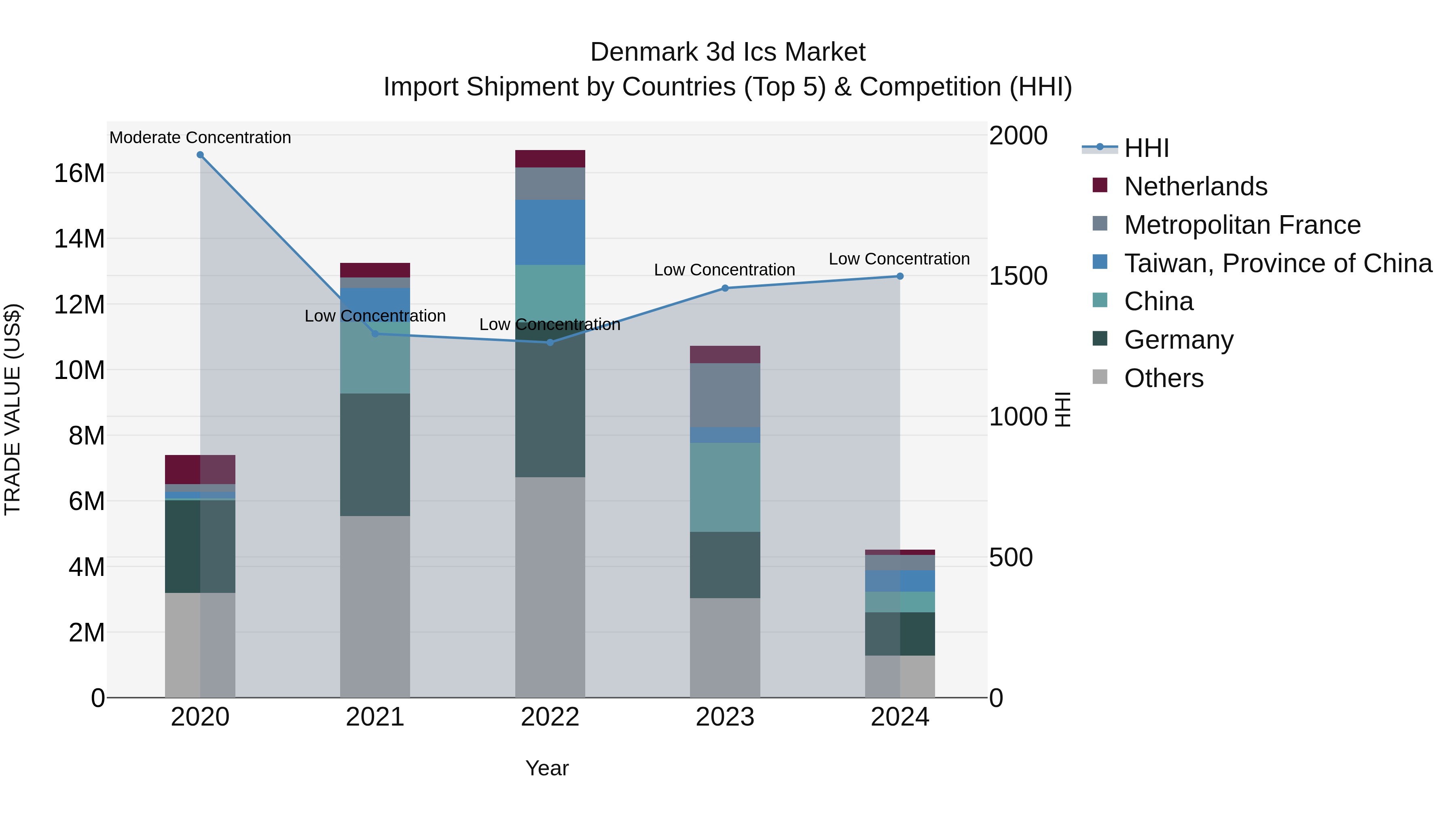
Task: Click the 16M y-axis tick label
Action: coord(79,173)
